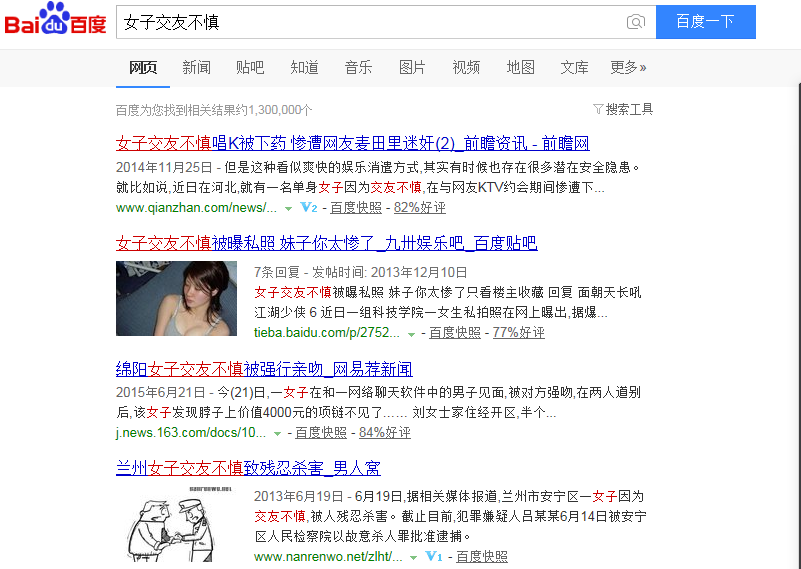Open the 绵阳女子交友不慎 网易荐新闻 result
Screen dimensions: 801x569
pos(264,369)
